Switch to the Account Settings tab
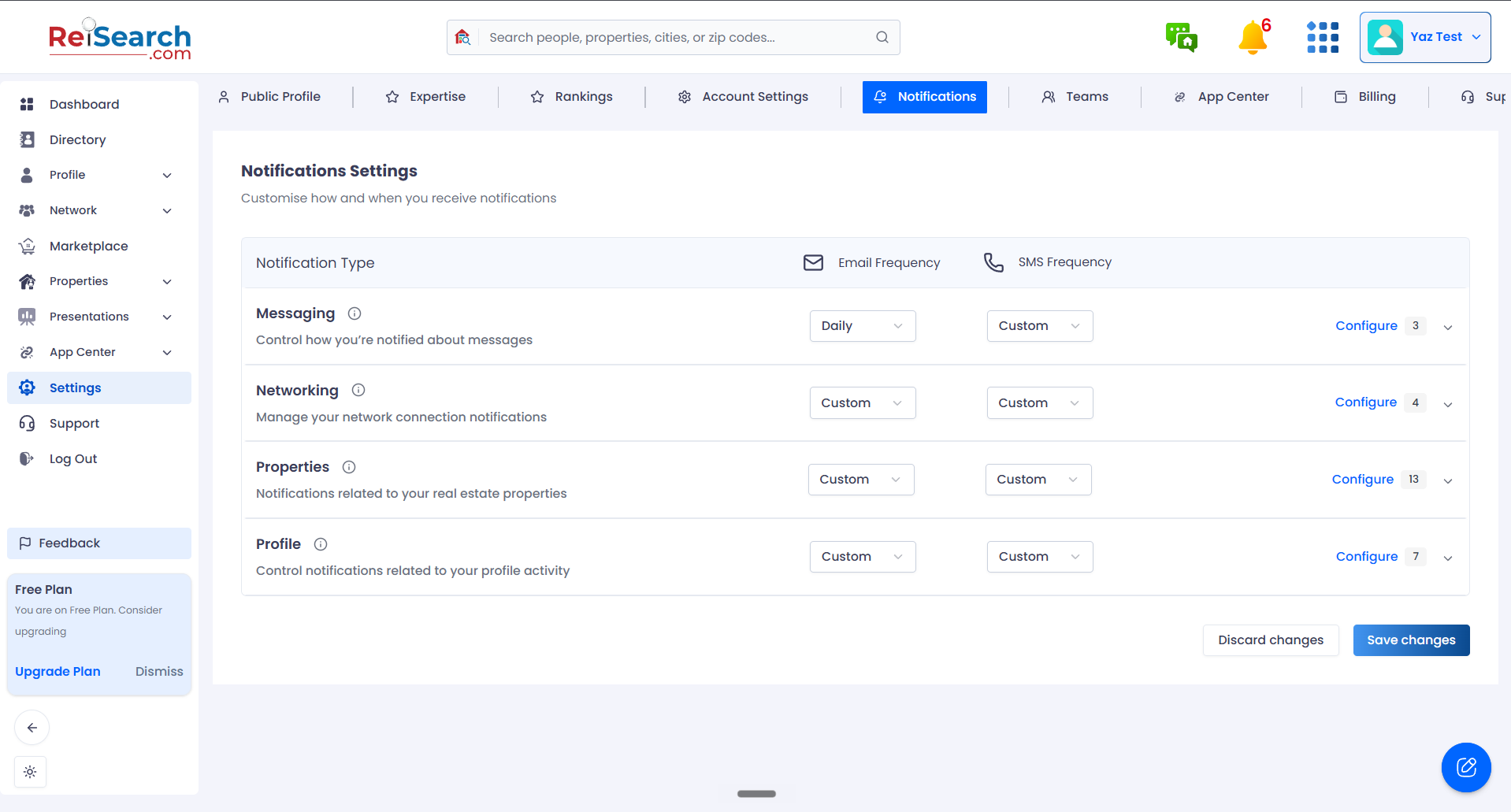 coord(743,97)
